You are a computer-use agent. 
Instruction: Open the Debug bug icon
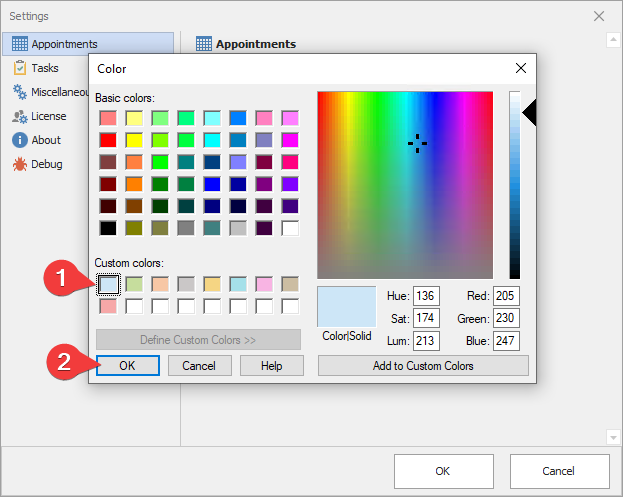(19, 164)
